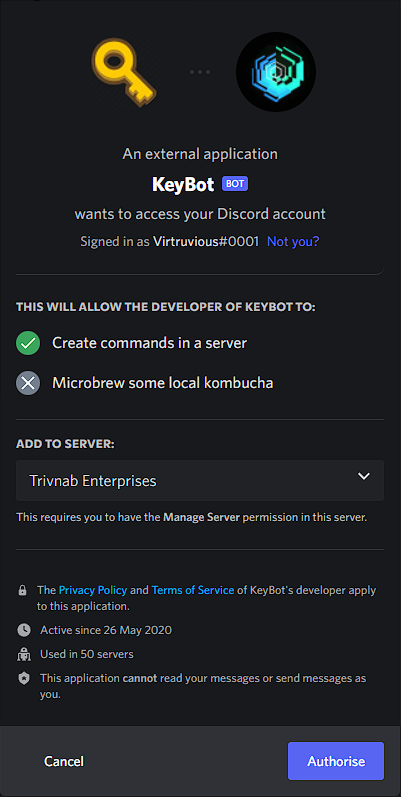Toggle grey X for Microbrew some local kombucha
The width and height of the screenshot is (401, 797).
(28, 383)
